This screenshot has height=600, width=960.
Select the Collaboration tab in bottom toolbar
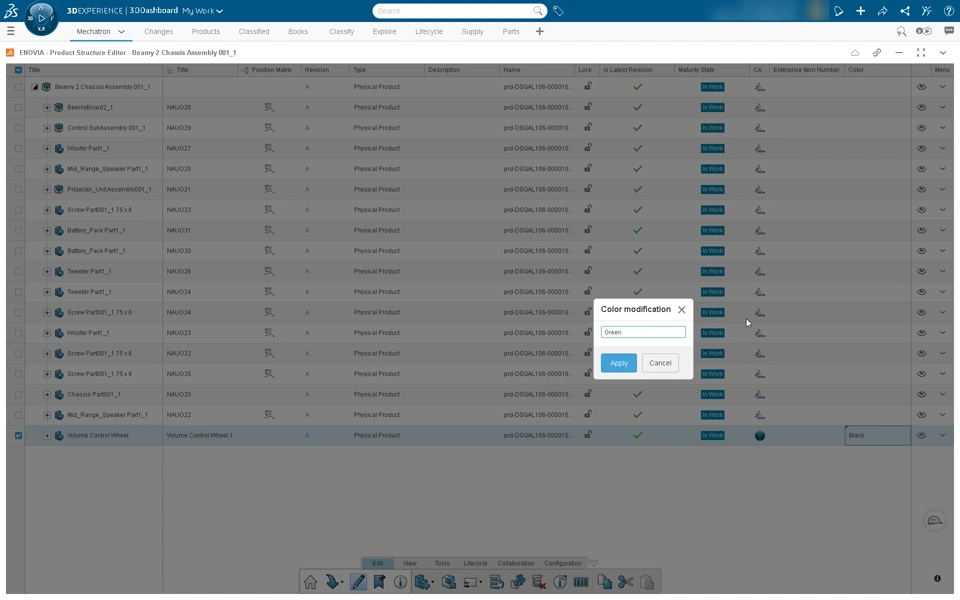coord(516,563)
